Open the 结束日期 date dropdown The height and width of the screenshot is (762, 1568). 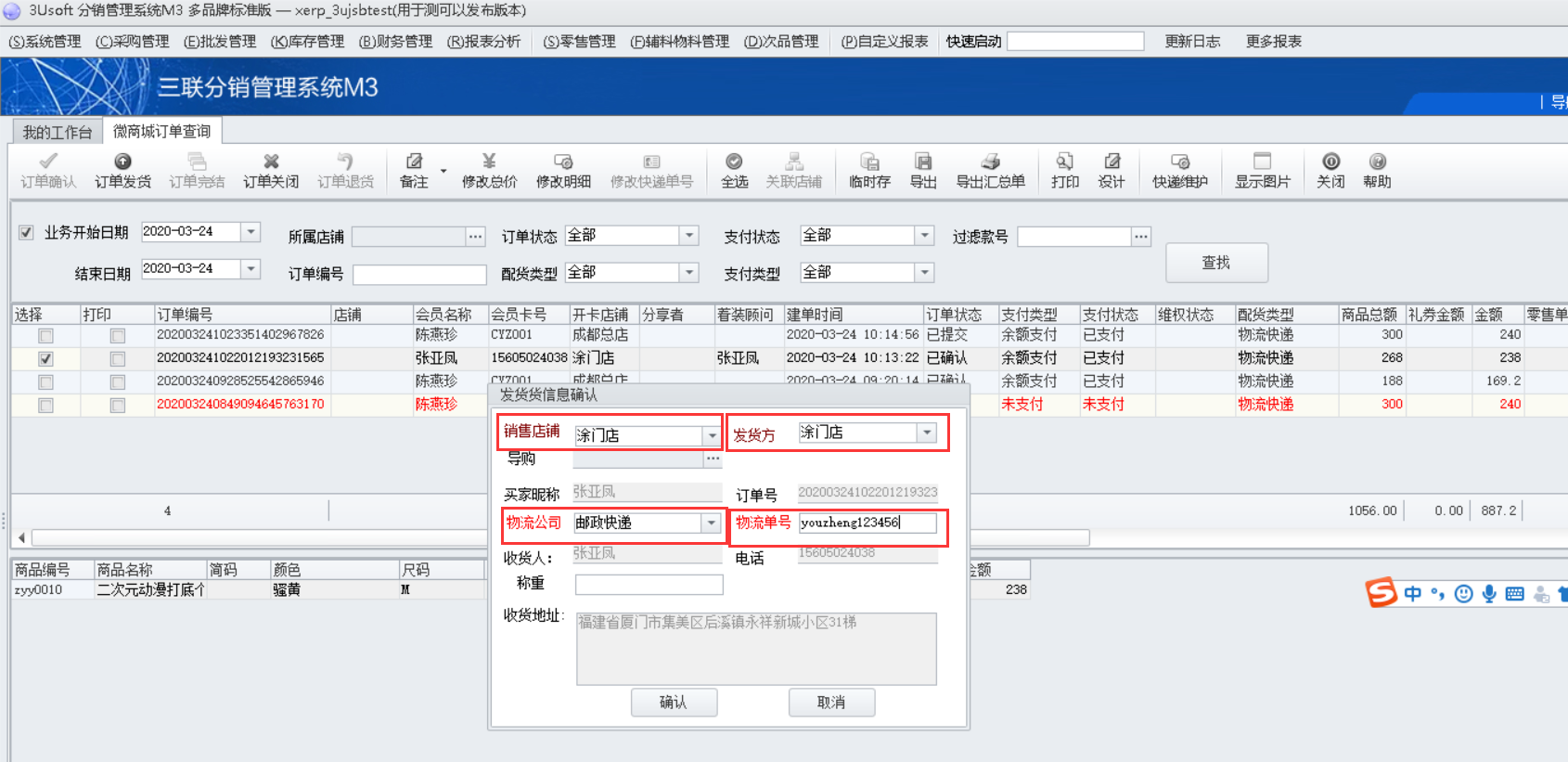point(251,269)
